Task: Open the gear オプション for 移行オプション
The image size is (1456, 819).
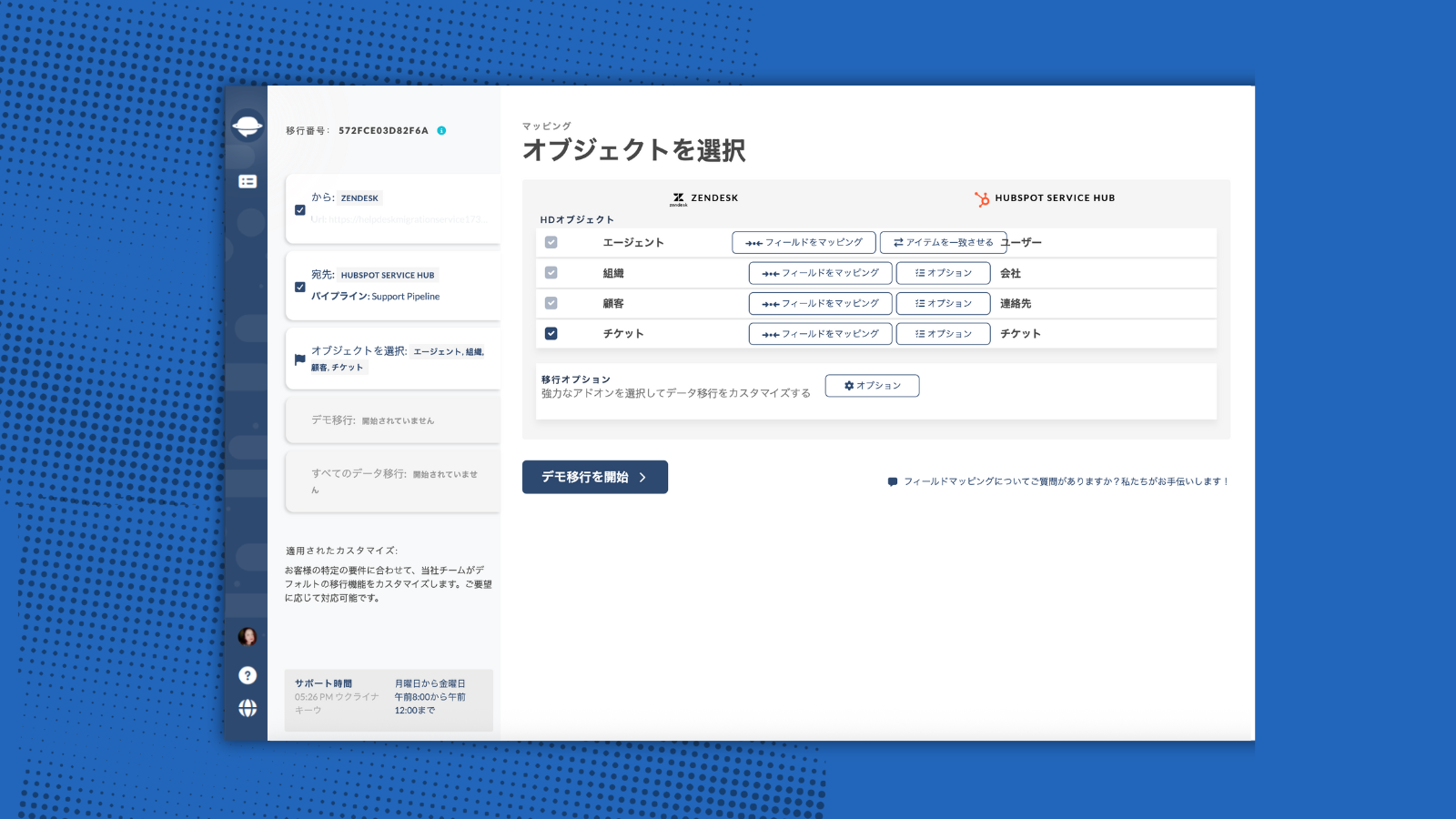Action: (871, 385)
